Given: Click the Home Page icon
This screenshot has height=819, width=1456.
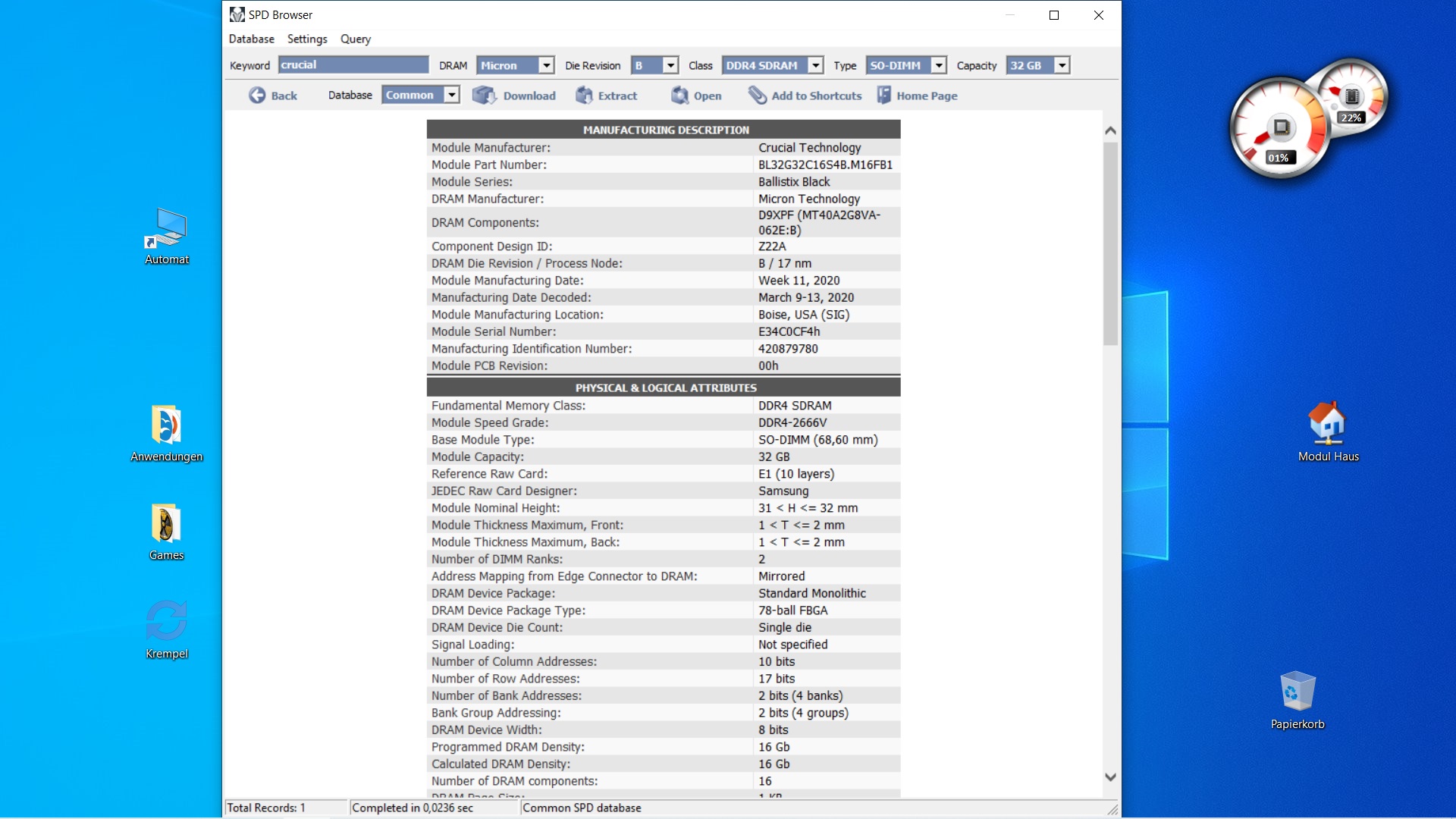Looking at the screenshot, I should tap(884, 96).
